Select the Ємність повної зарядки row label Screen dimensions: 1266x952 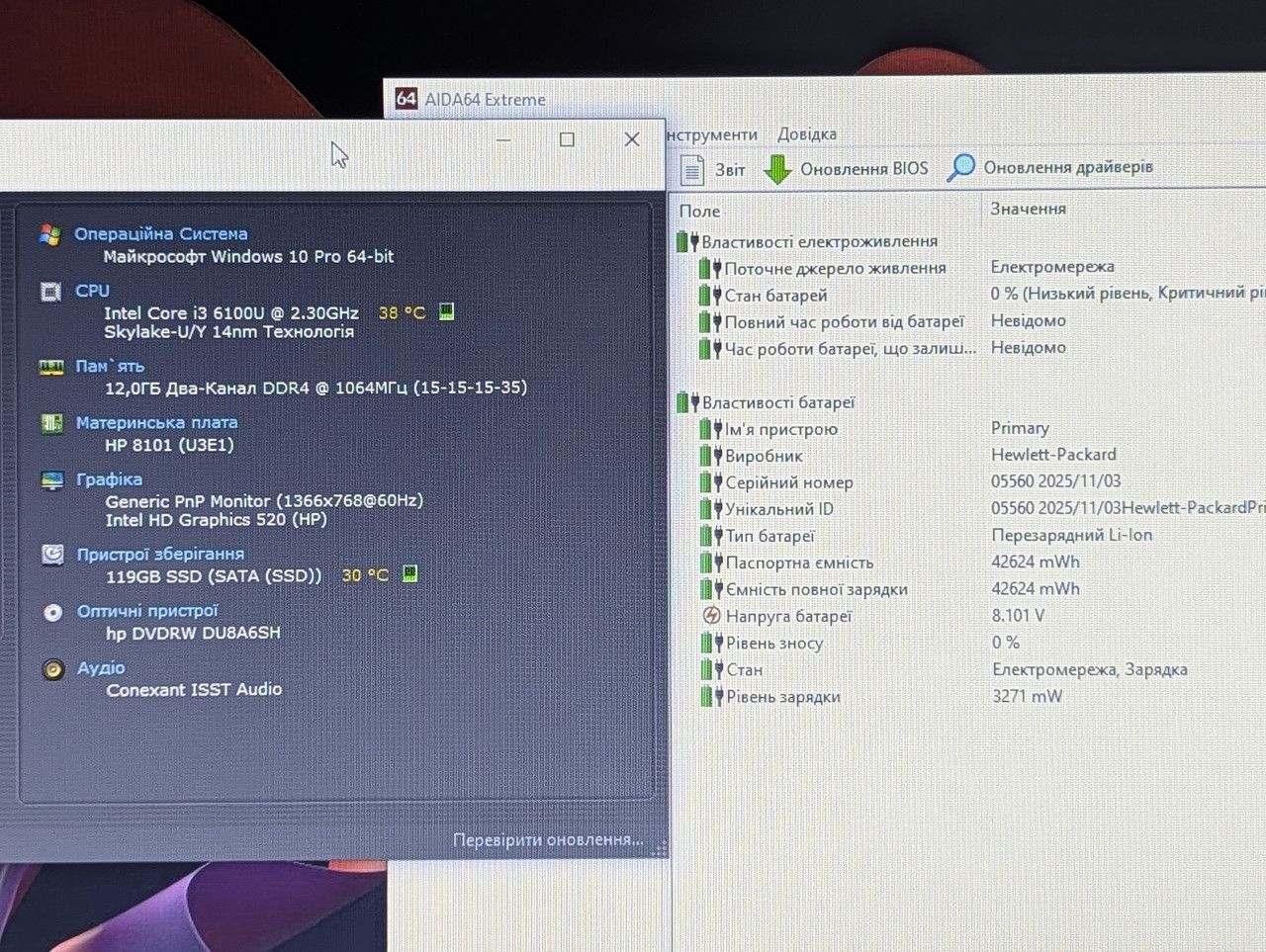(x=817, y=589)
